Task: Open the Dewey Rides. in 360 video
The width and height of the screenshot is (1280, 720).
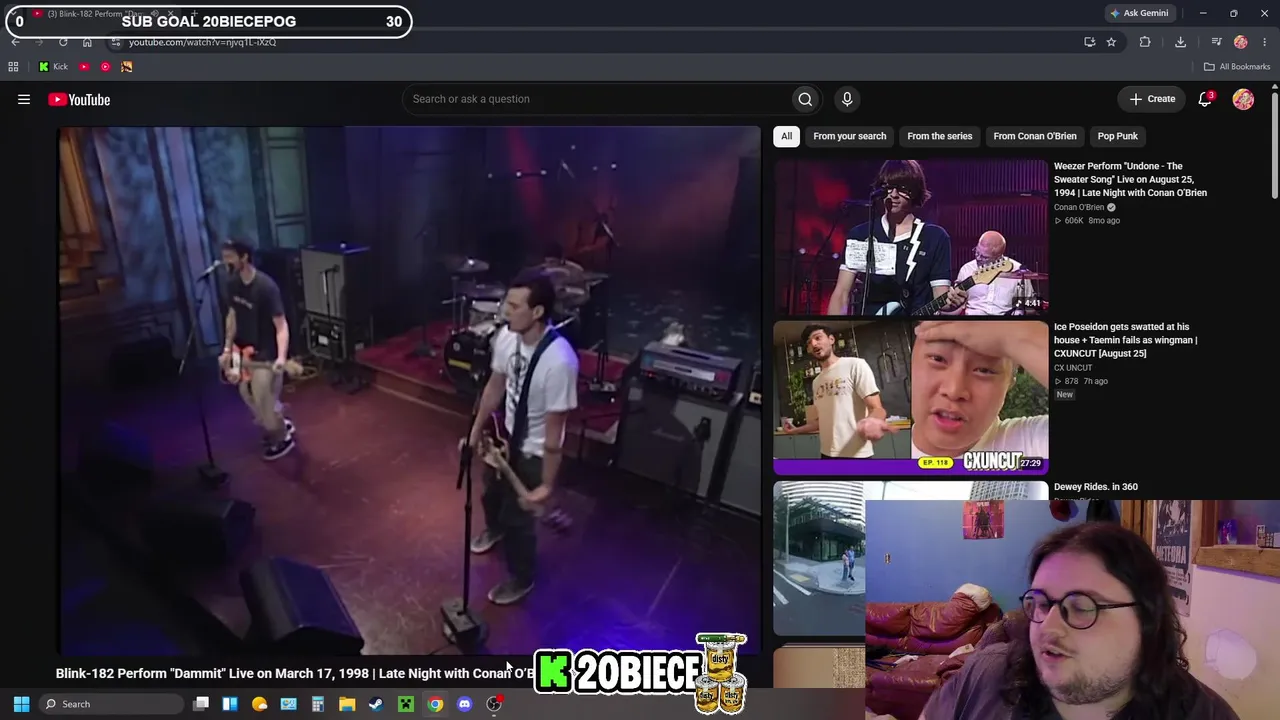Action: click(1096, 487)
